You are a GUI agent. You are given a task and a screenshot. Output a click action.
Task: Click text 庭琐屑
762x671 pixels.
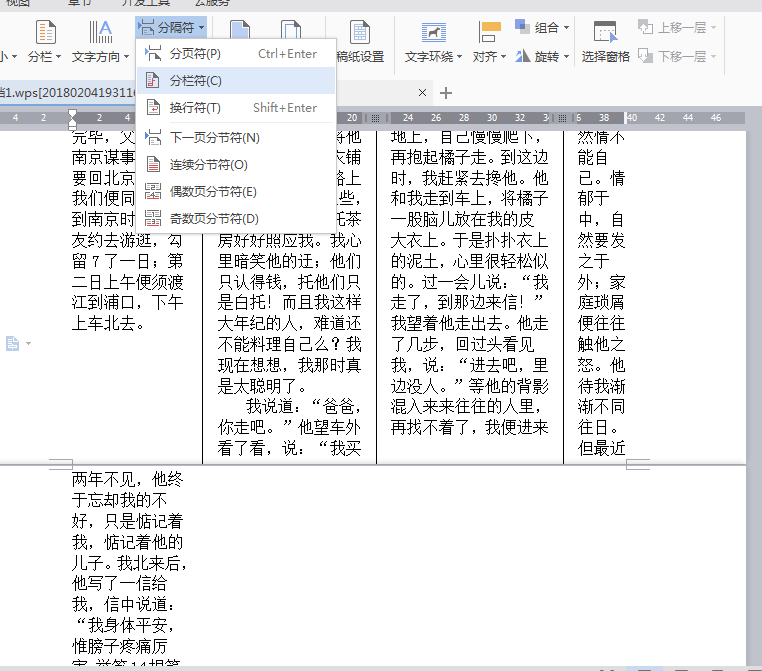click(601, 303)
